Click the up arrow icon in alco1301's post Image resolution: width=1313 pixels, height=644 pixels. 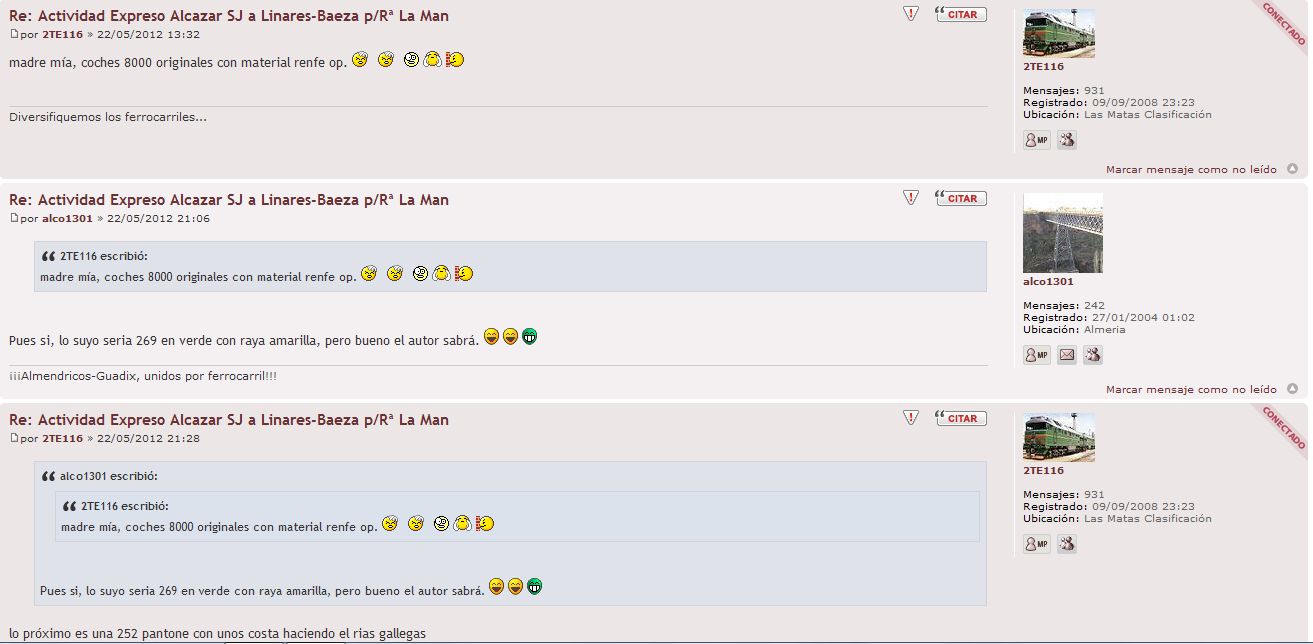click(x=1292, y=389)
